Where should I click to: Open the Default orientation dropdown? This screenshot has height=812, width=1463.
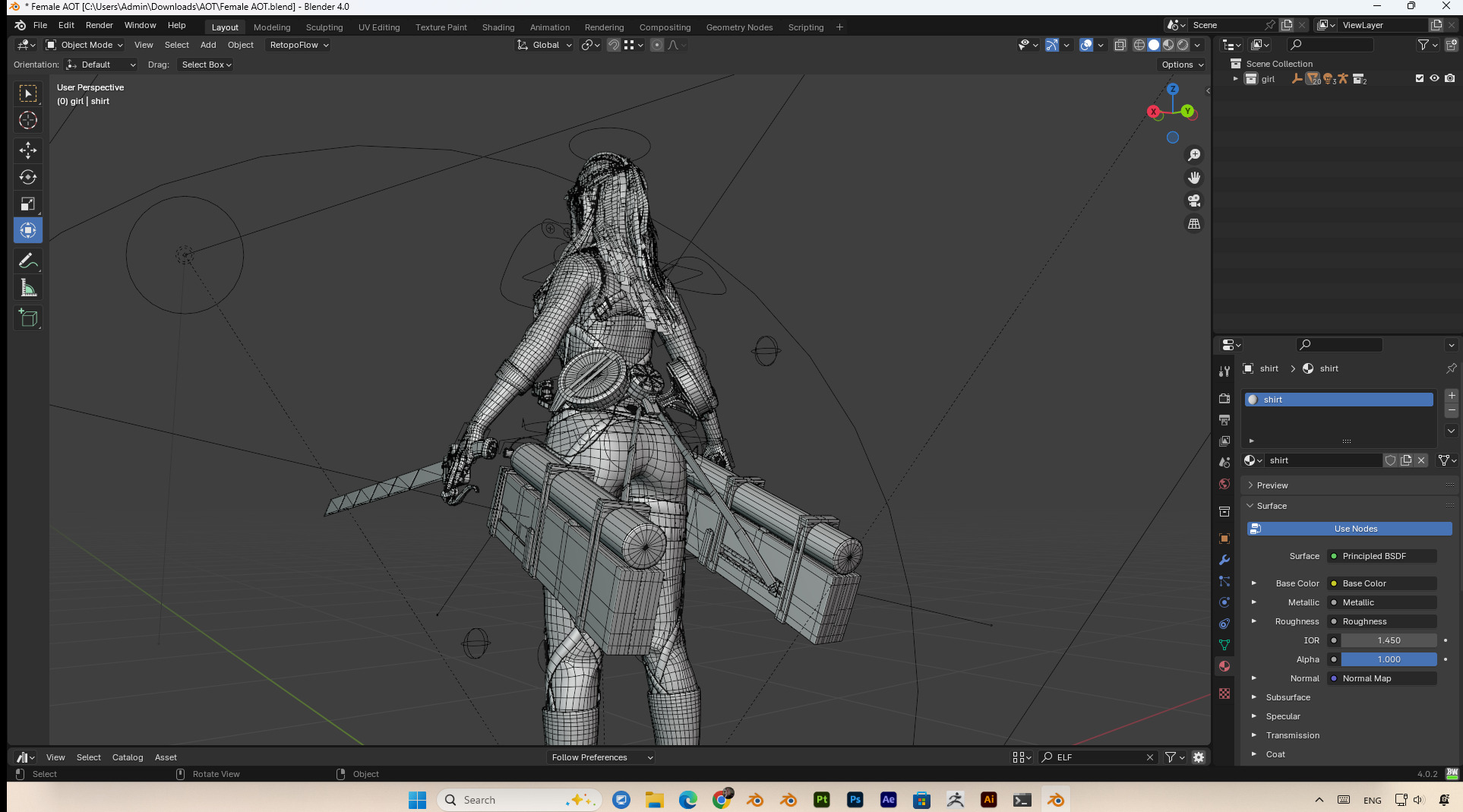coord(101,65)
